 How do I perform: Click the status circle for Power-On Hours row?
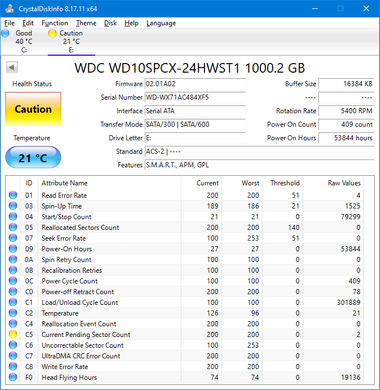pyautogui.click(x=13, y=249)
